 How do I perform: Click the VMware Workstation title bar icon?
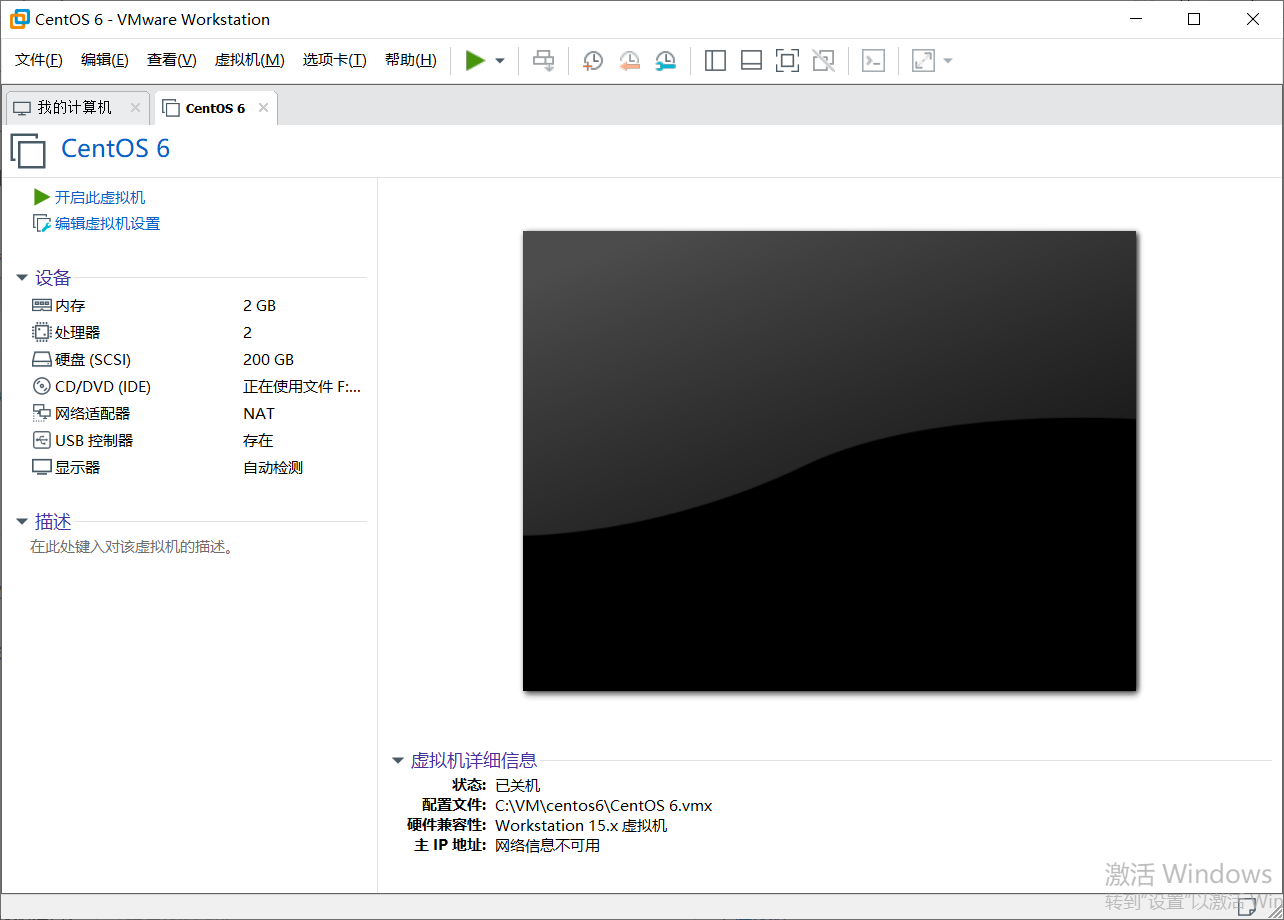click(x=19, y=19)
